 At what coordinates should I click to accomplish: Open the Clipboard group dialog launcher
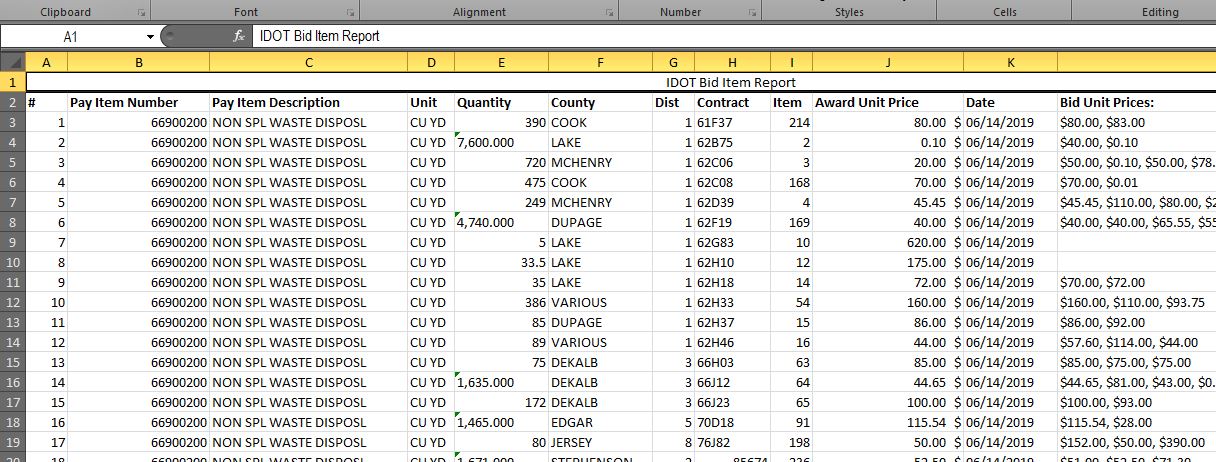point(141,13)
